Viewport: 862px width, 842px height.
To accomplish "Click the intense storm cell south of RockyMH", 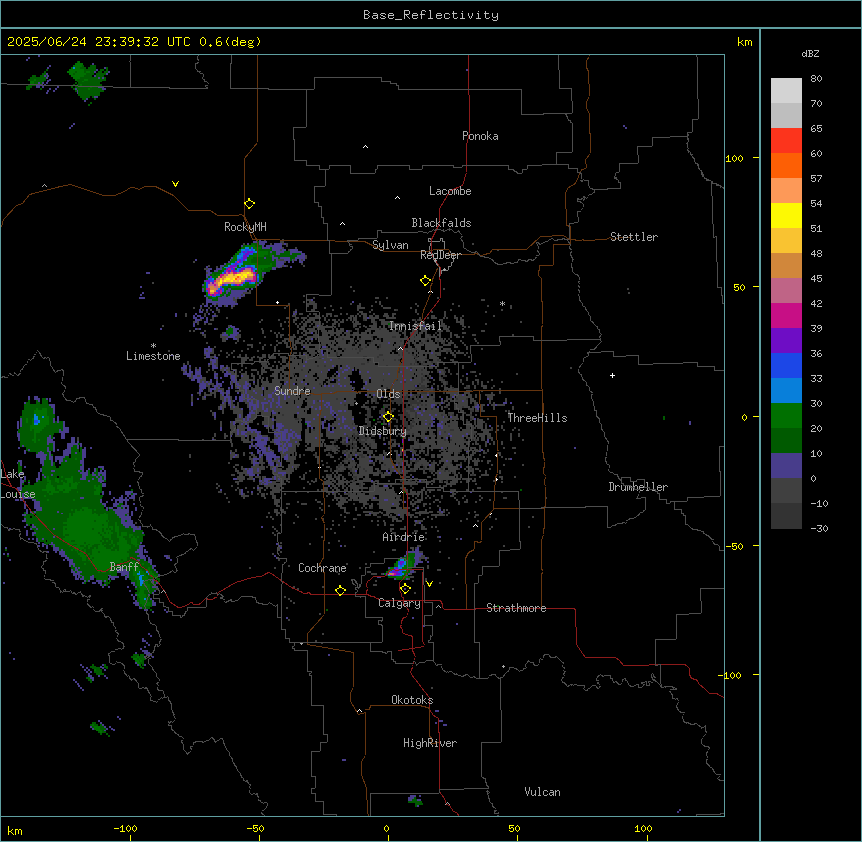I will pyautogui.click(x=232, y=278).
